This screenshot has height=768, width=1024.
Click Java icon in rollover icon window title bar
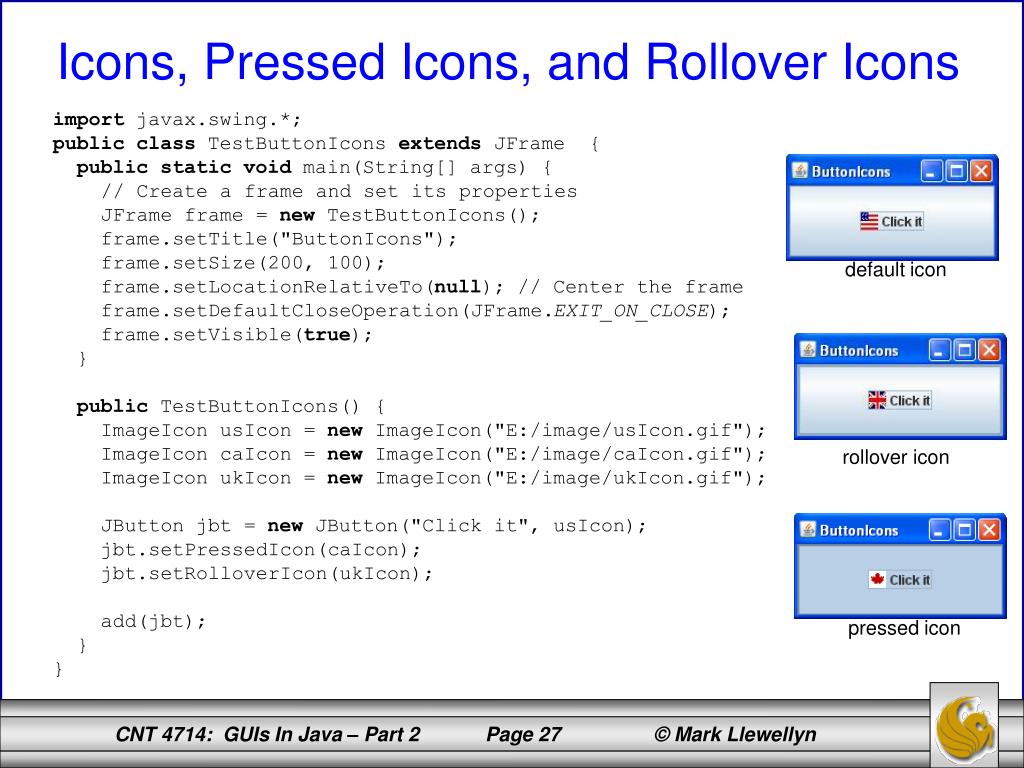coord(808,350)
